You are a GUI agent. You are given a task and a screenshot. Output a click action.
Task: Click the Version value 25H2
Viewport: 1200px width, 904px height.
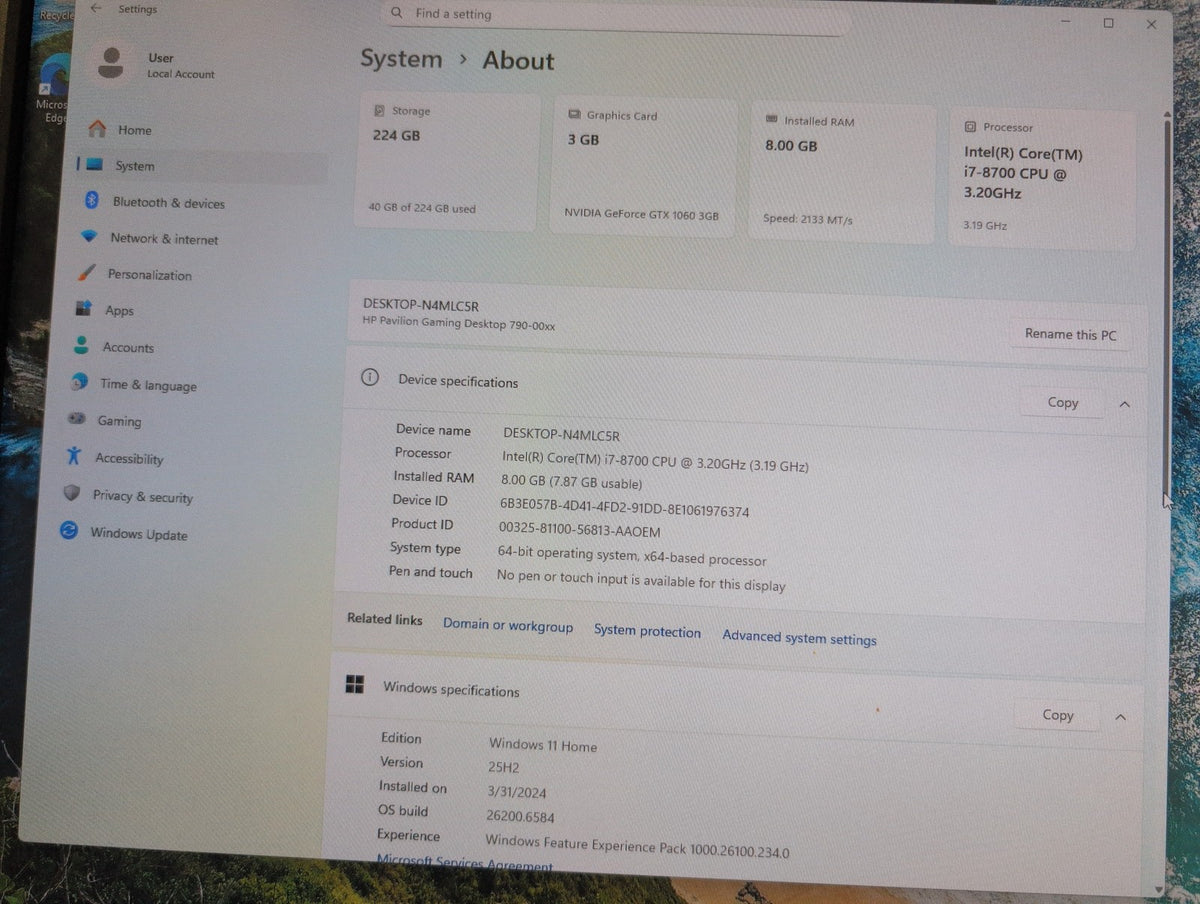[504, 767]
